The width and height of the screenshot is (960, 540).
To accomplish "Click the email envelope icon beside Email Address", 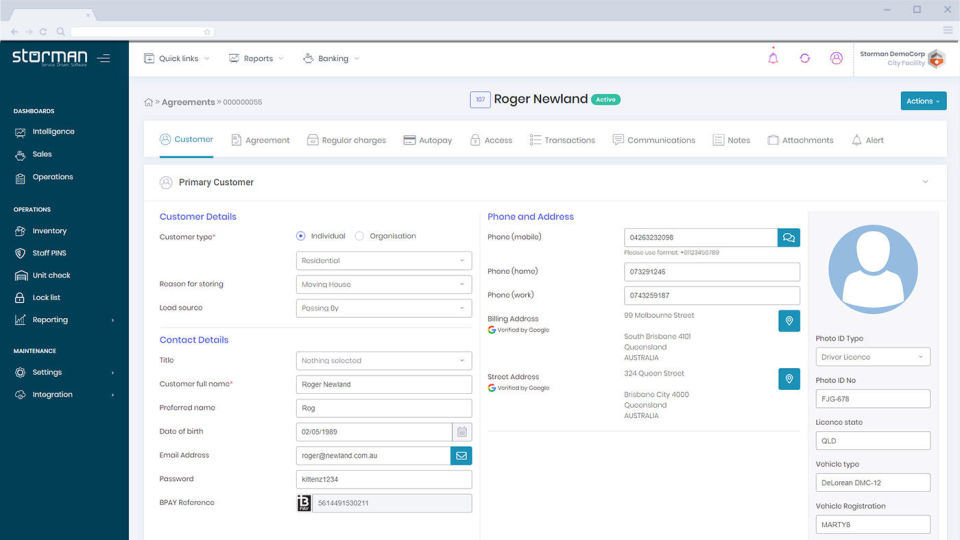I will pos(461,456).
